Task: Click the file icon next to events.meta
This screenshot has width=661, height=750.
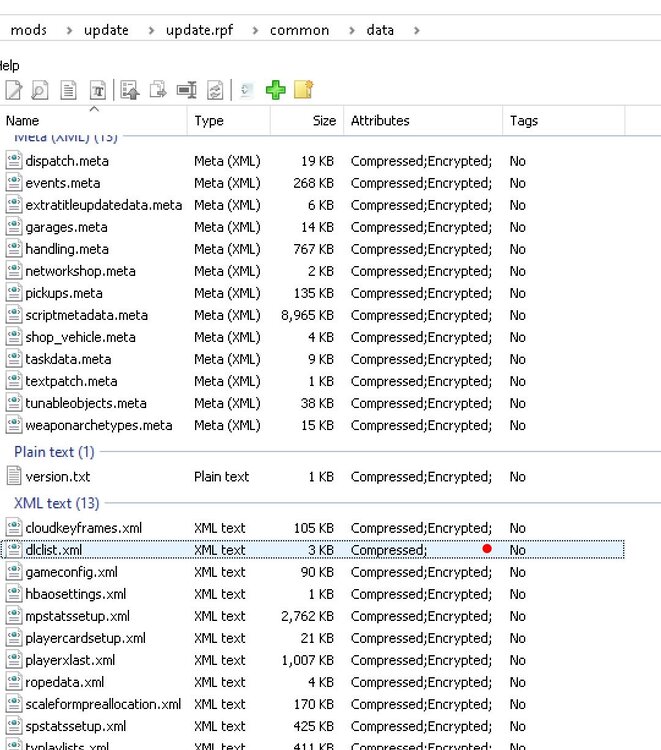Action: (14, 182)
